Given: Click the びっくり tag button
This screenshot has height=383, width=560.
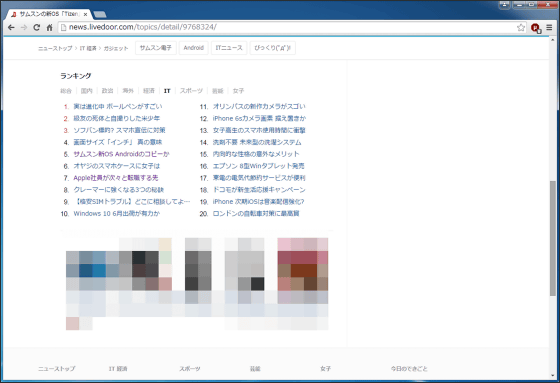Looking at the screenshot, I should (272, 48).
